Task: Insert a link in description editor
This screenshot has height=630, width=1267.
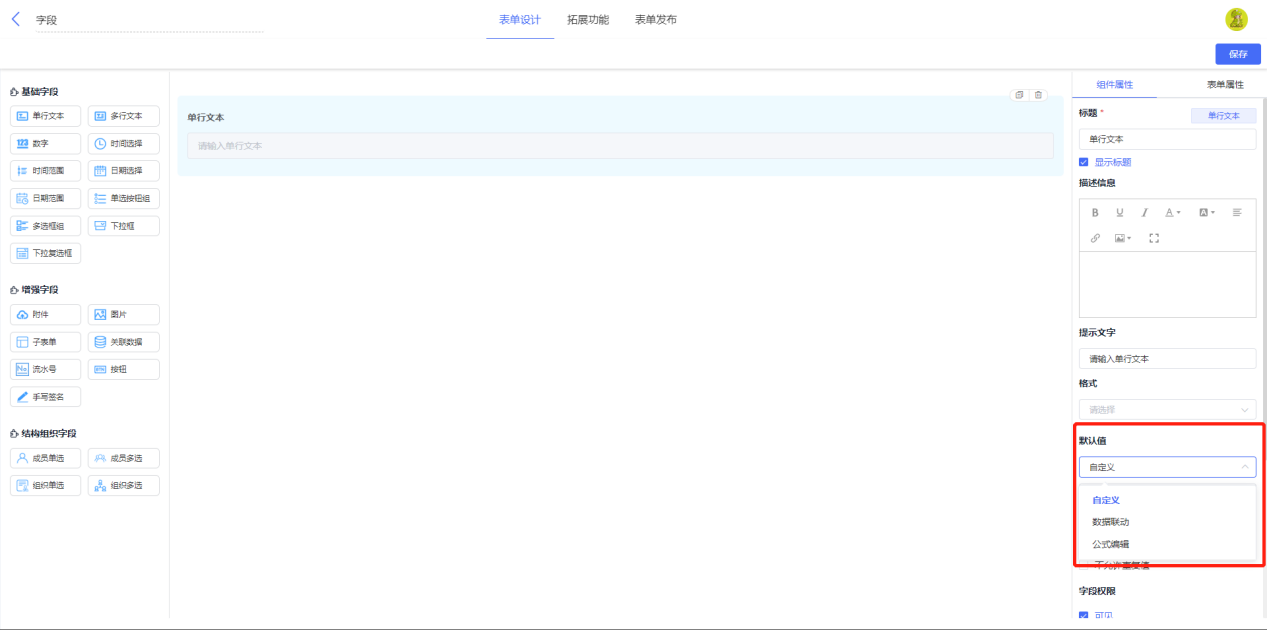Action: (x=1095, y=238)
